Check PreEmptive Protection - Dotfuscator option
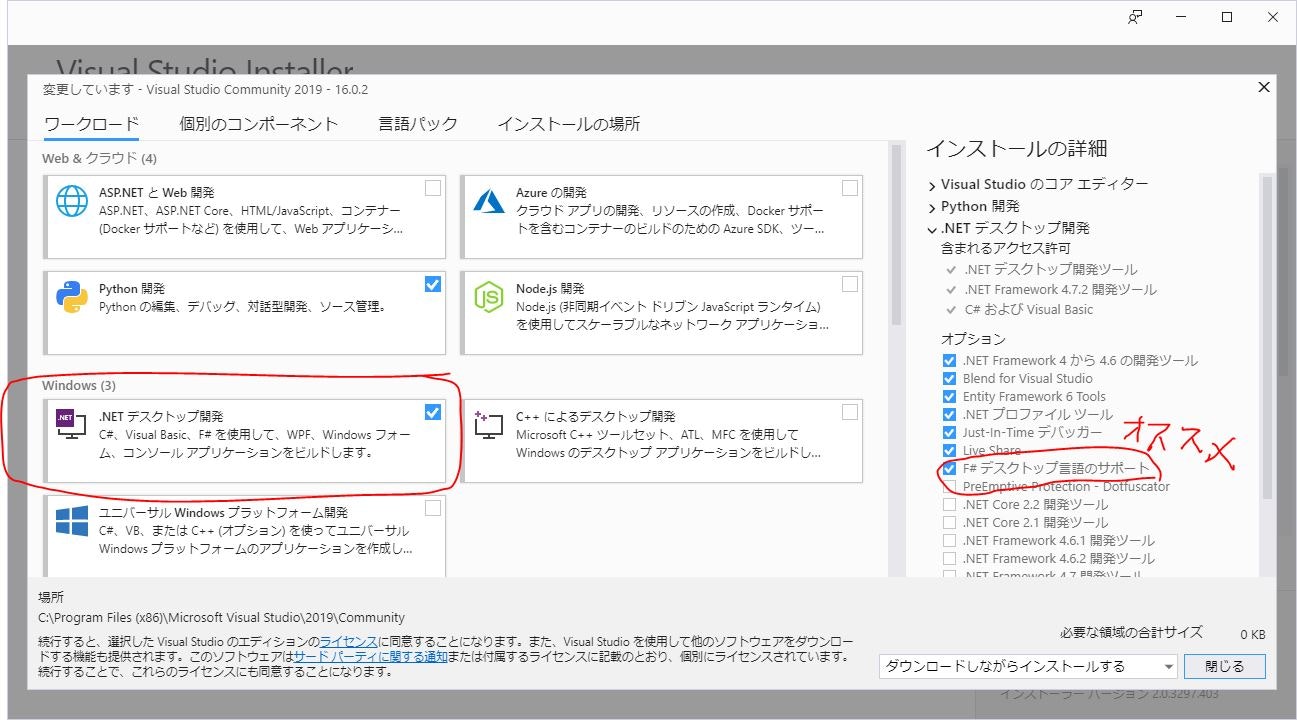Screen dimensions: 1297x720 (949, 486)
